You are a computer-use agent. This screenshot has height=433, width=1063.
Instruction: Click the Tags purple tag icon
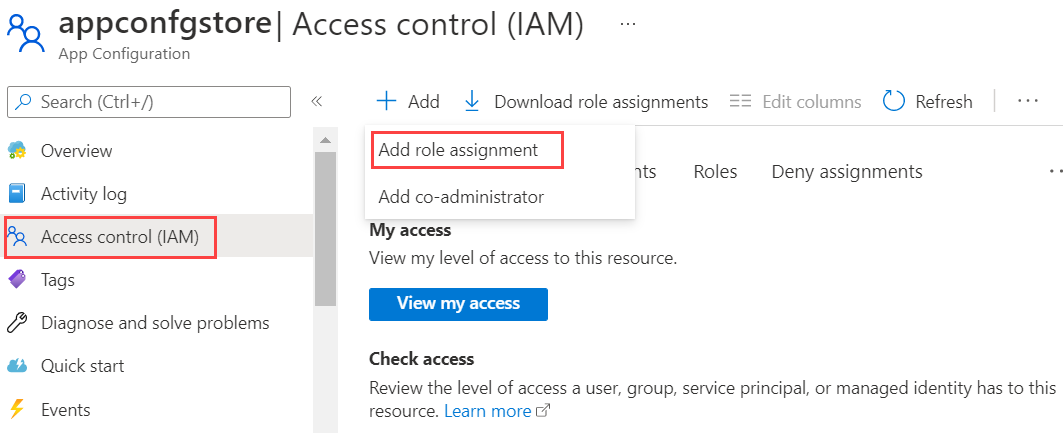coord(17,280)
